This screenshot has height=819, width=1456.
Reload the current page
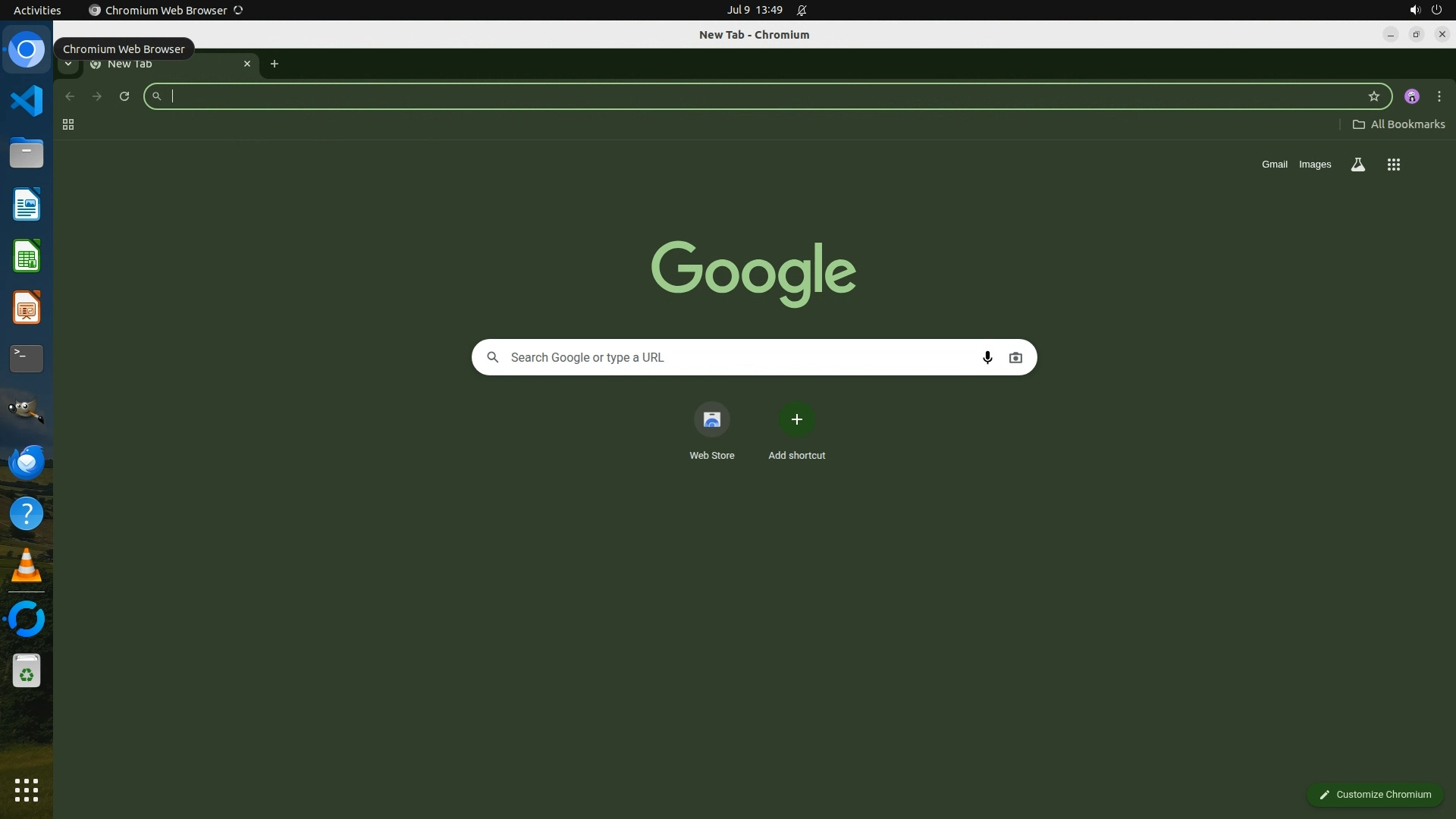[124, 96]
